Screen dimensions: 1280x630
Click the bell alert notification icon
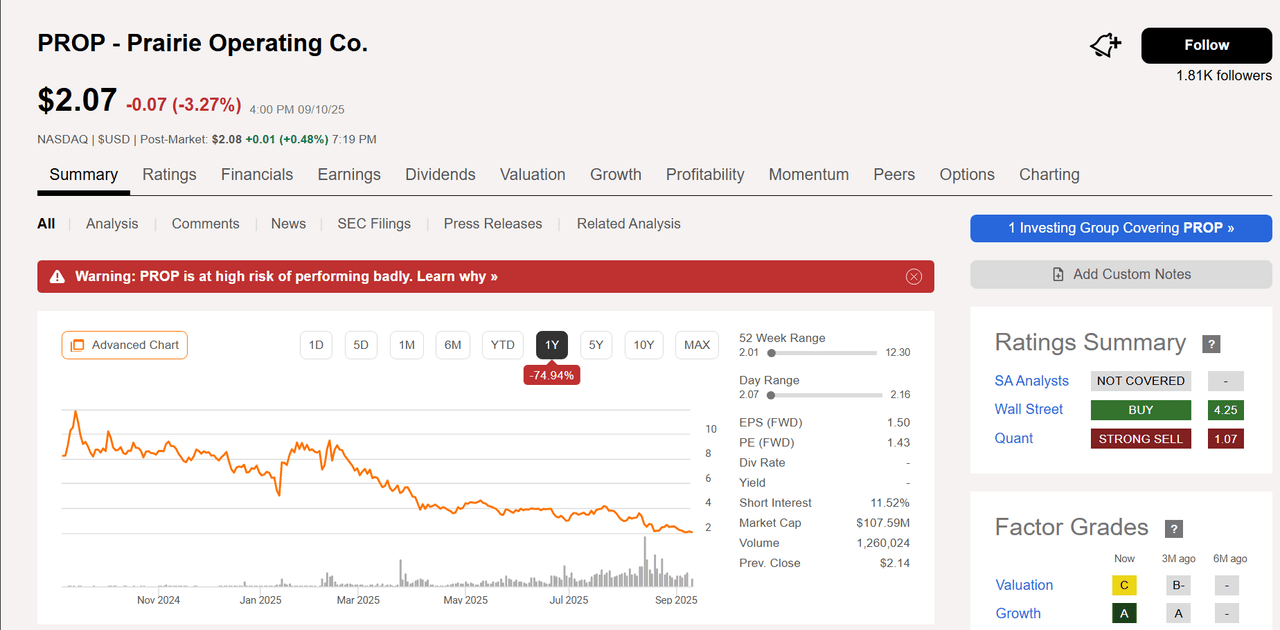coord(1104,44)
